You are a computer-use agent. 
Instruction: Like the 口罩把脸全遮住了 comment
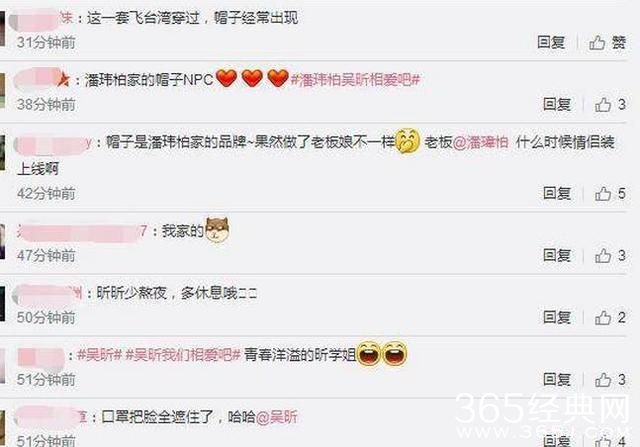[610, 441]
